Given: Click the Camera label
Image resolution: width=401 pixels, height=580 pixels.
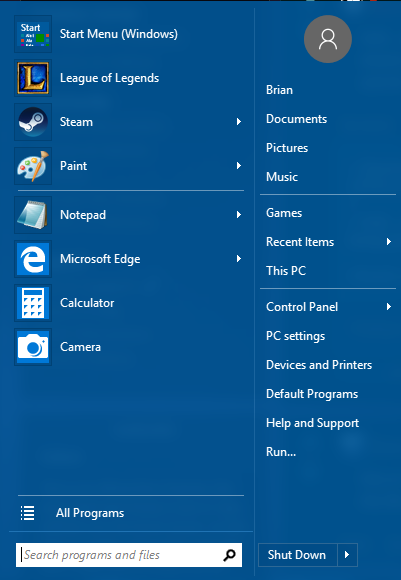Looking at the screenshot, I should click(x=80, y=347).
